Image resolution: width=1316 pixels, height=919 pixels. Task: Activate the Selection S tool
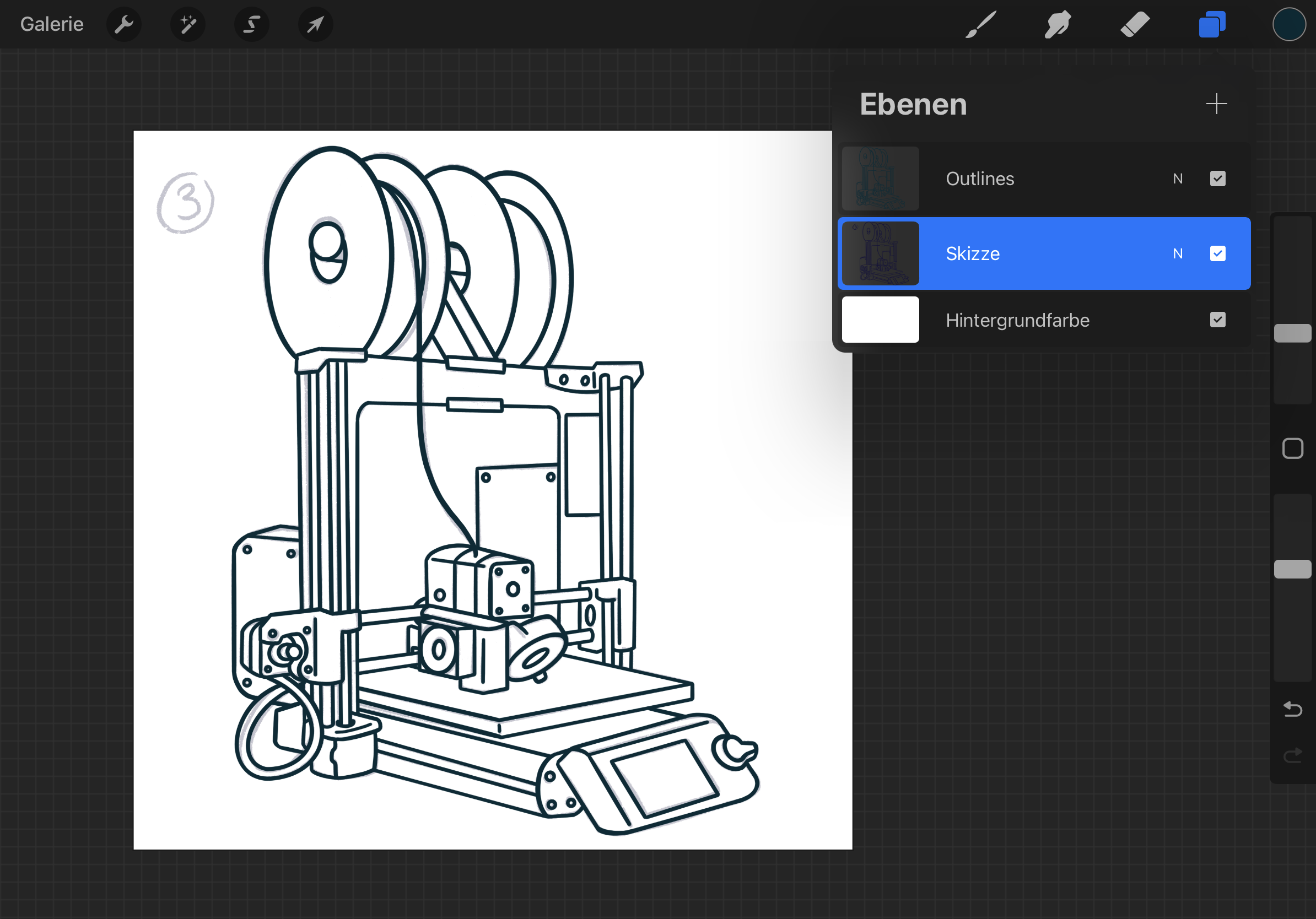[x=252, y=25]
